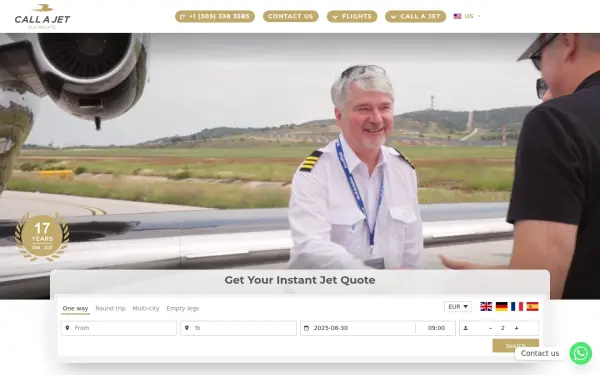Click the calendar icon in date field
600x375 pixels.
(x=306, y=328)
